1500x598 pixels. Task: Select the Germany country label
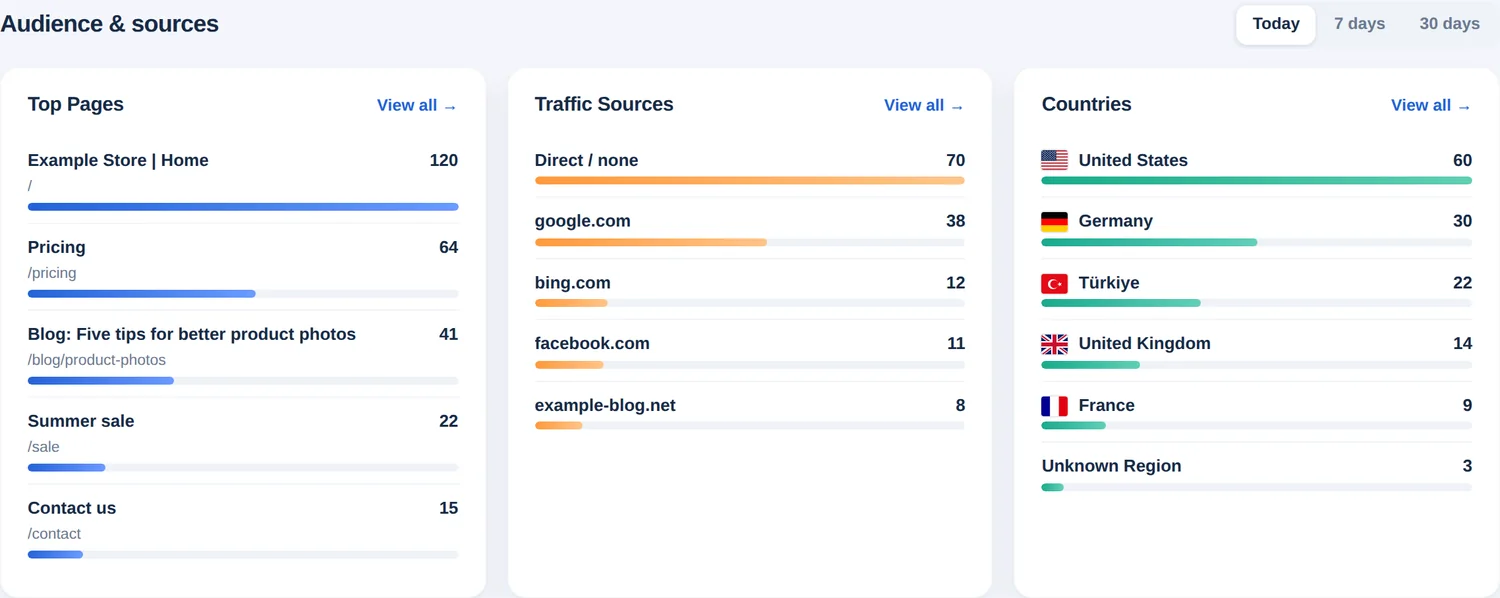[1116, 221]
